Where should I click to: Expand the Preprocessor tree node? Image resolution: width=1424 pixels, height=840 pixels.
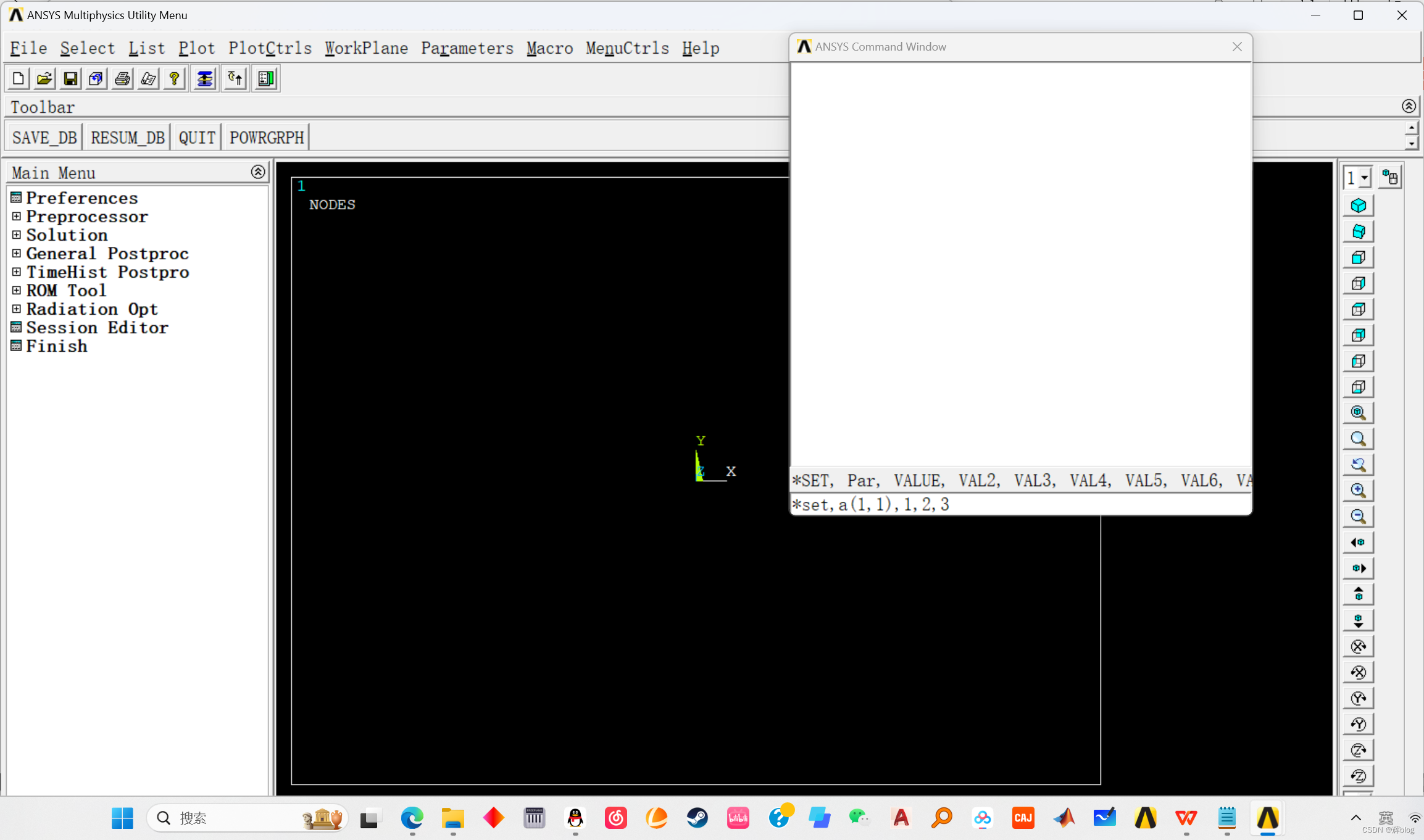coord(17,217)
